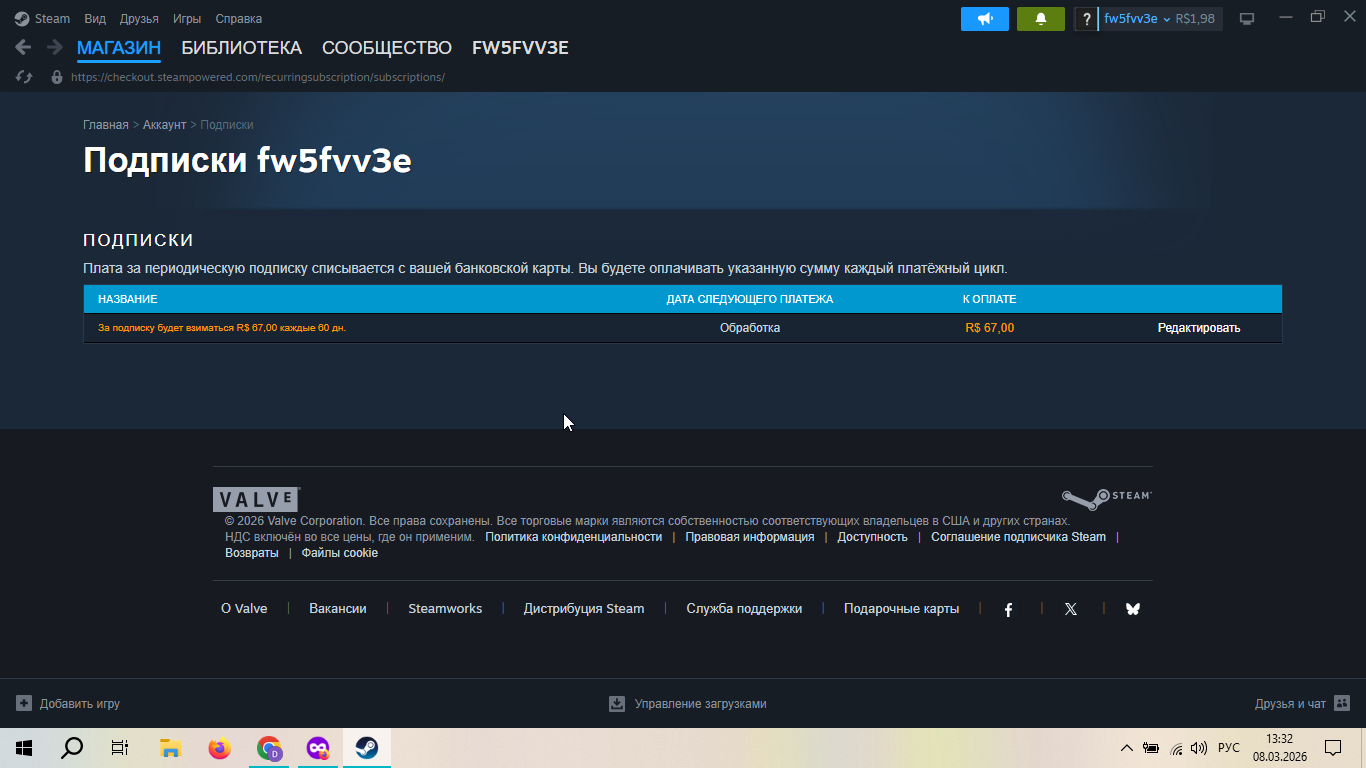This screenshot has height=768, width=1366.
Task: Click the URL address bar
Action: (258, 77)
